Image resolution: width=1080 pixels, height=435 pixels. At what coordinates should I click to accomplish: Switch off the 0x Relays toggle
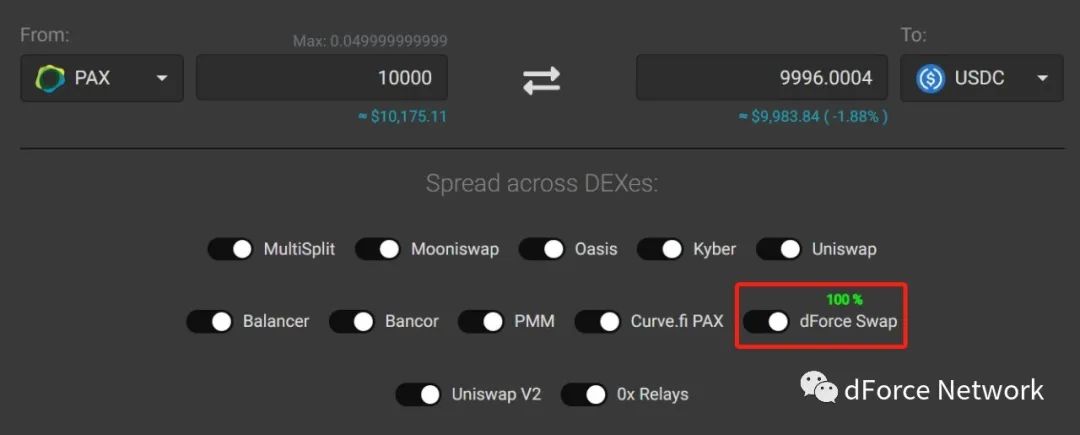(584, 394)
